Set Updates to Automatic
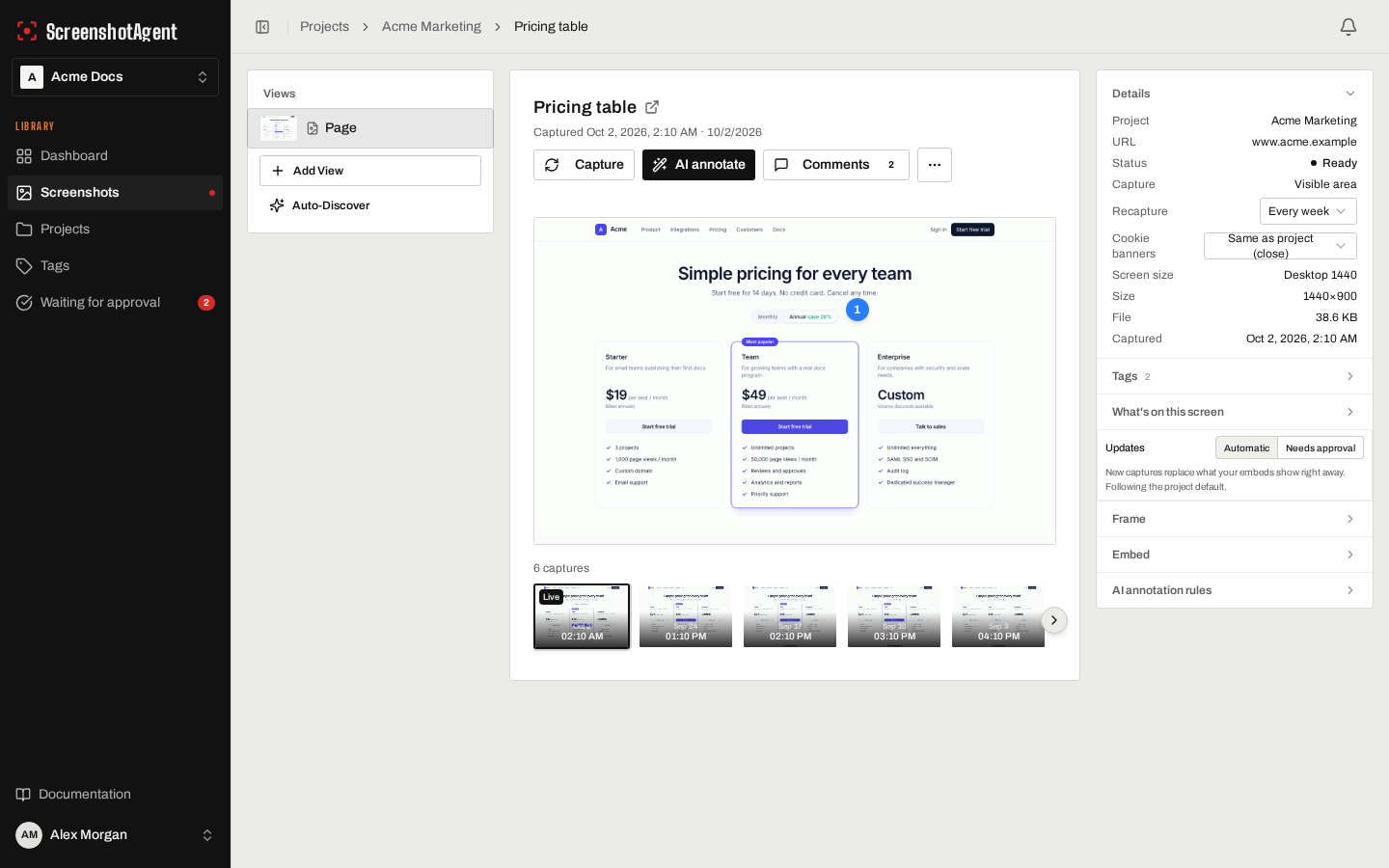The image size is (1389, 868). coord(1246,448)
